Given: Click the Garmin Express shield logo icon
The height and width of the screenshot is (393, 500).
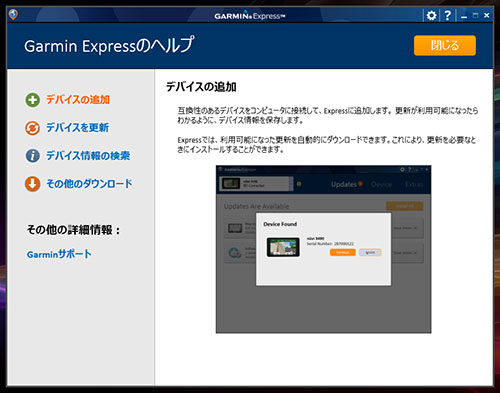Looking at the screenshot, I should coord(13,15).
